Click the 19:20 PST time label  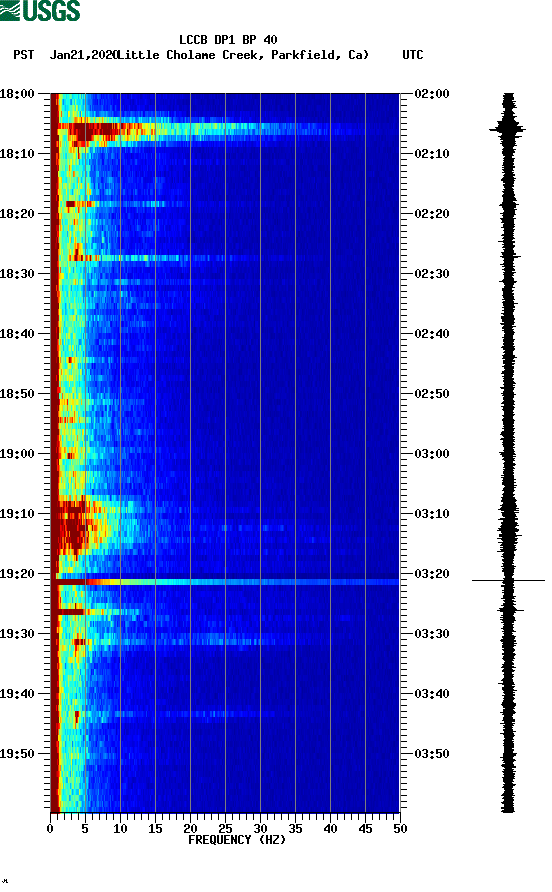coord(17,574)
